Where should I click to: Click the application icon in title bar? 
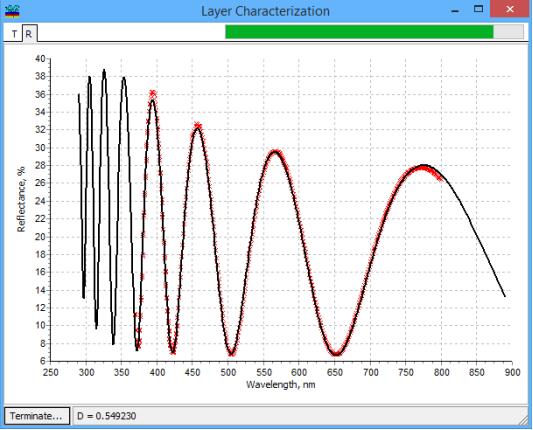(12, 11)
